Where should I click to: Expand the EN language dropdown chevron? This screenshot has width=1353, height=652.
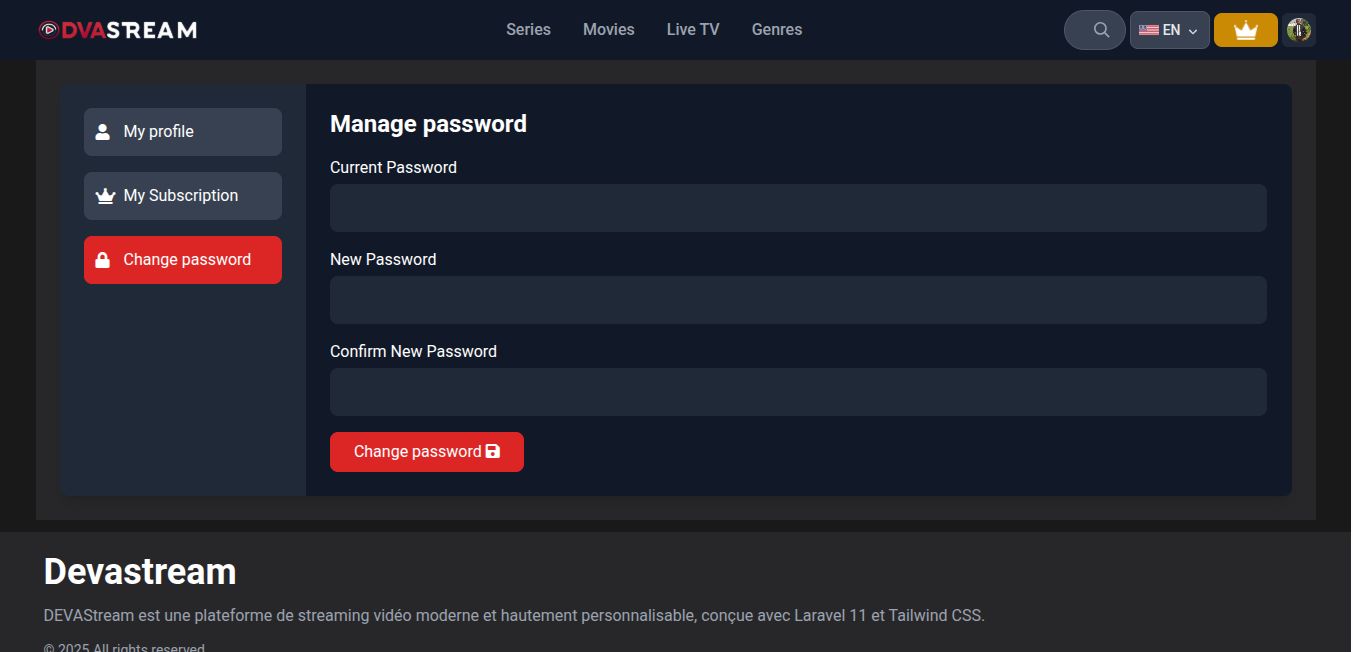point(1193,31)
